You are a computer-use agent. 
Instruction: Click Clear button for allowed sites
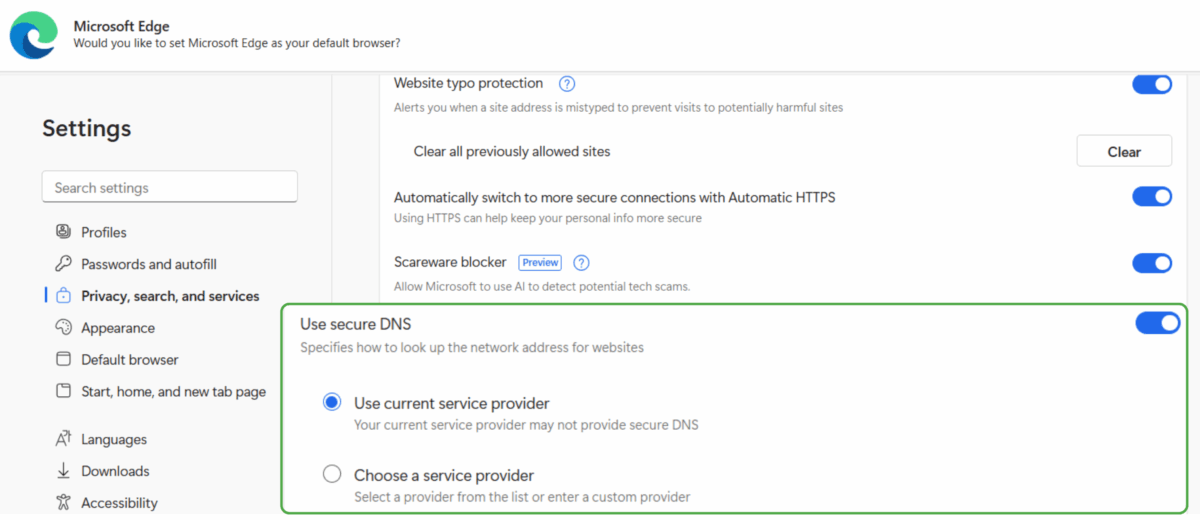pos(1124,152)
